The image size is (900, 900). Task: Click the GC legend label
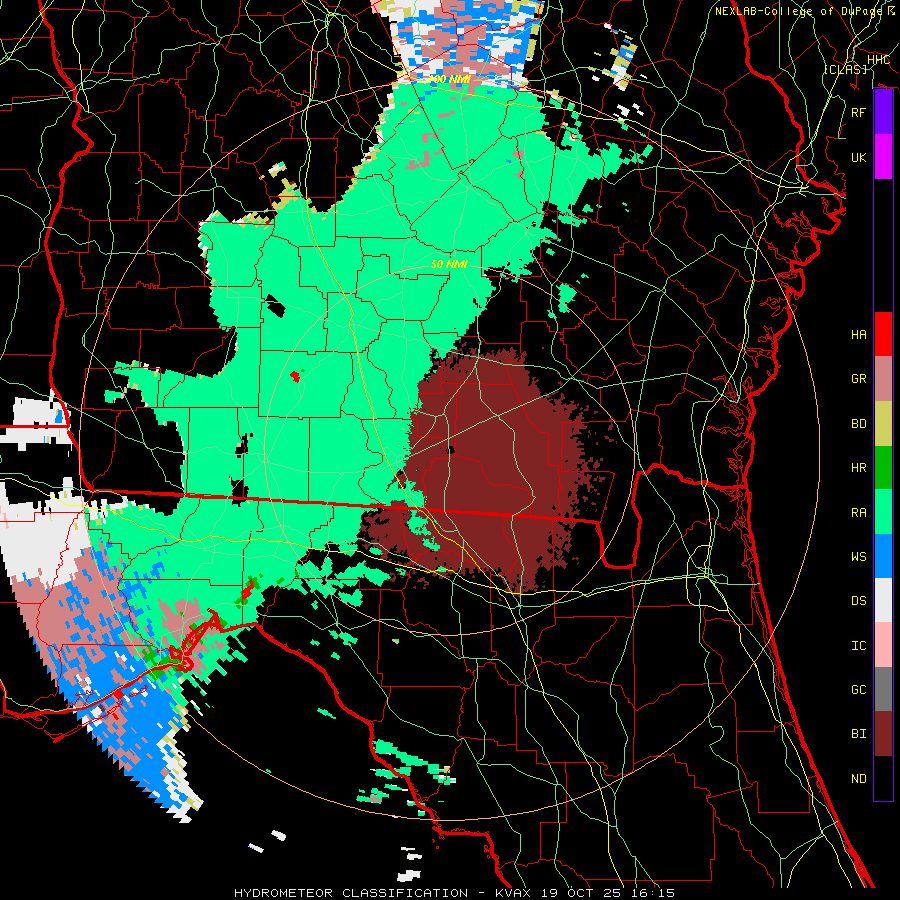tap(858, 690)
